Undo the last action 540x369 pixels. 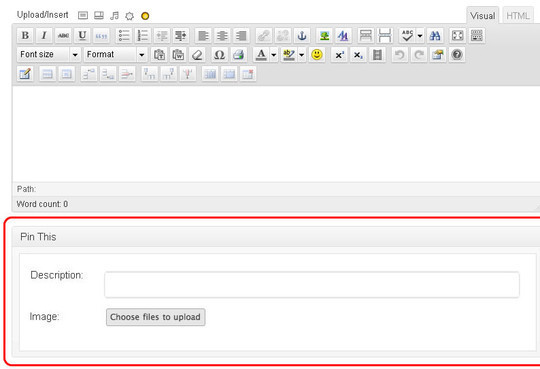coord(399,54)
